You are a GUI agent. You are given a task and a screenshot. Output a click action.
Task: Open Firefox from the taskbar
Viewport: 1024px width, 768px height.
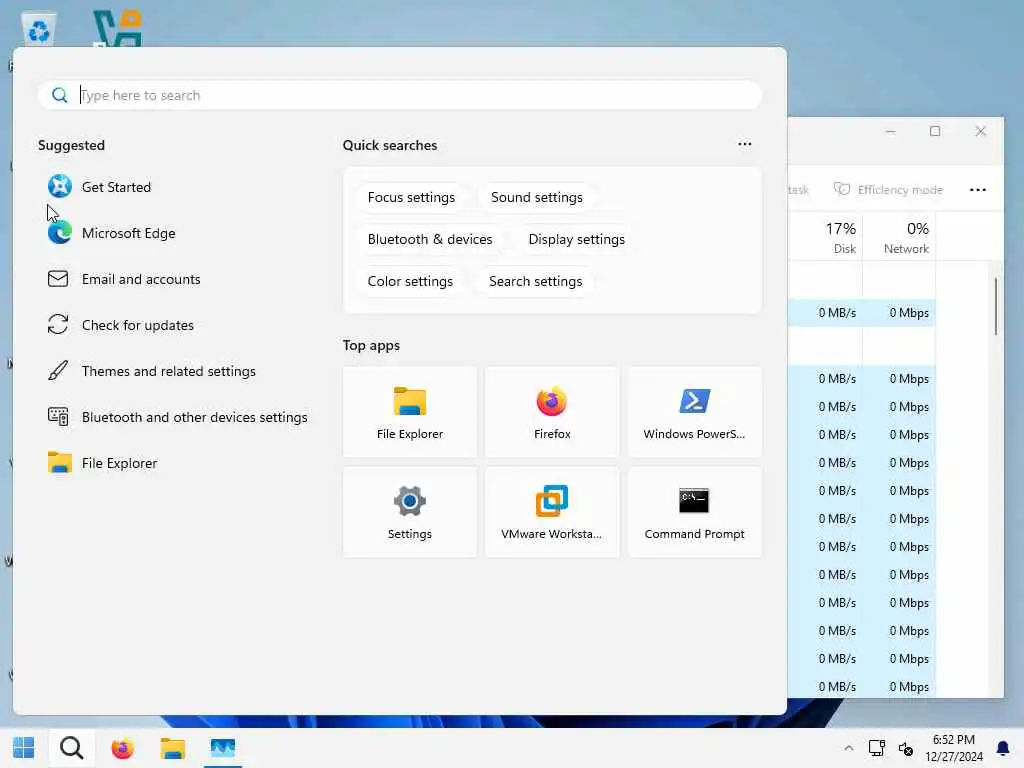(x=122, y=748)
